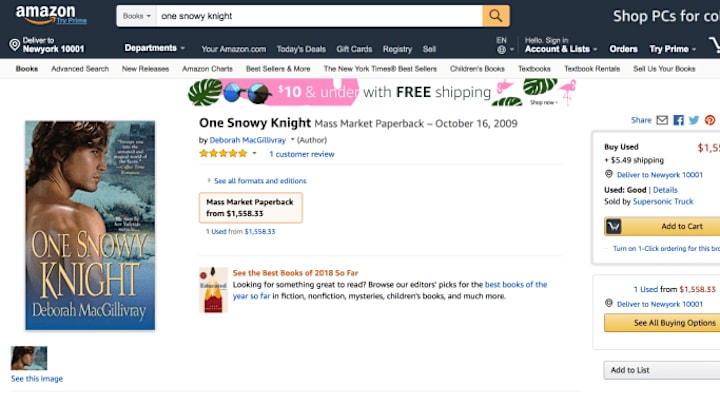The width and height of the screenshot is (720, 405).
Task: Click the Amazon logo
Action: click(x=45, y=14)
